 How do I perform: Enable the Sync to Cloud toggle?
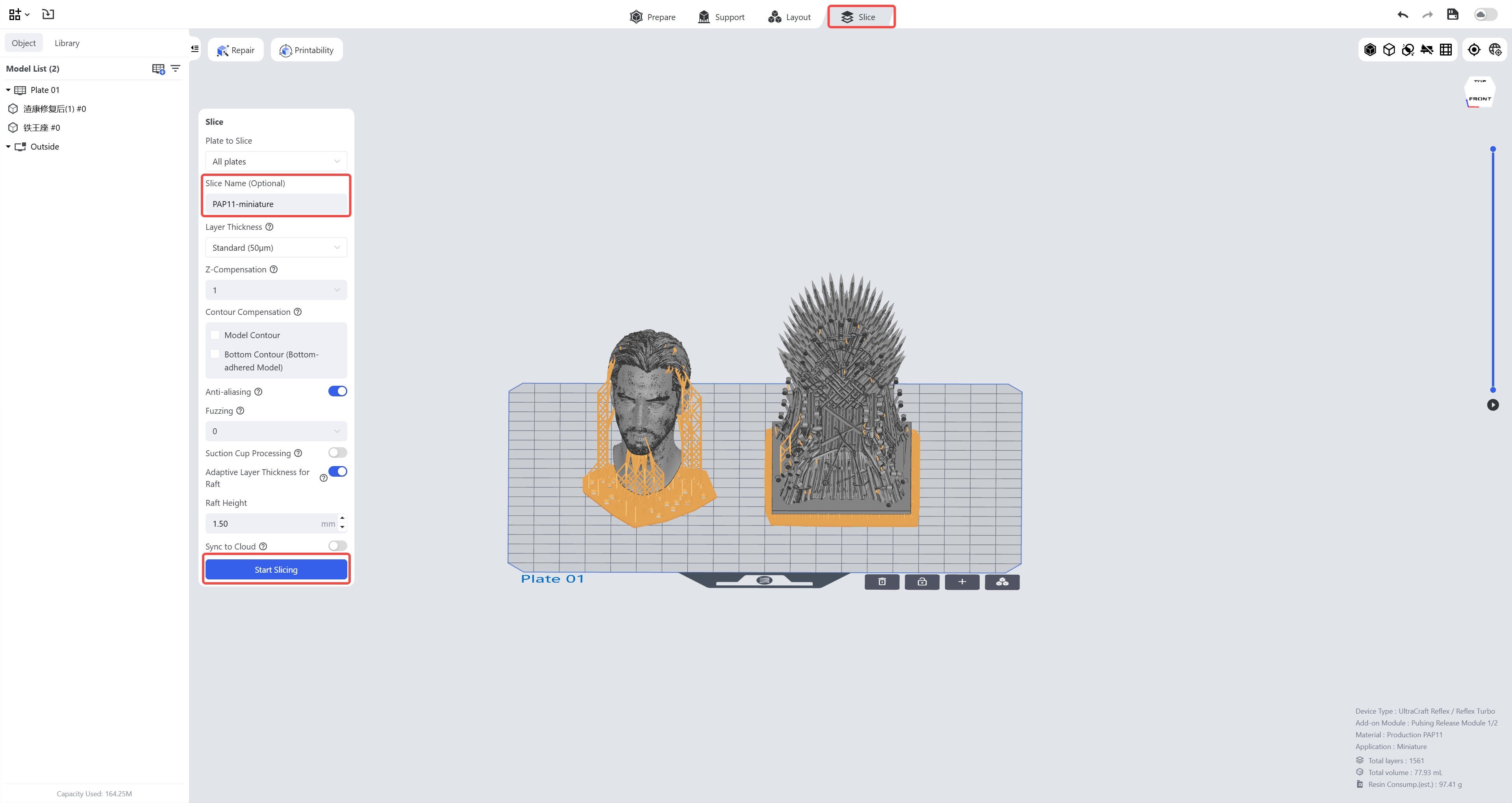[x=337, y=546]
